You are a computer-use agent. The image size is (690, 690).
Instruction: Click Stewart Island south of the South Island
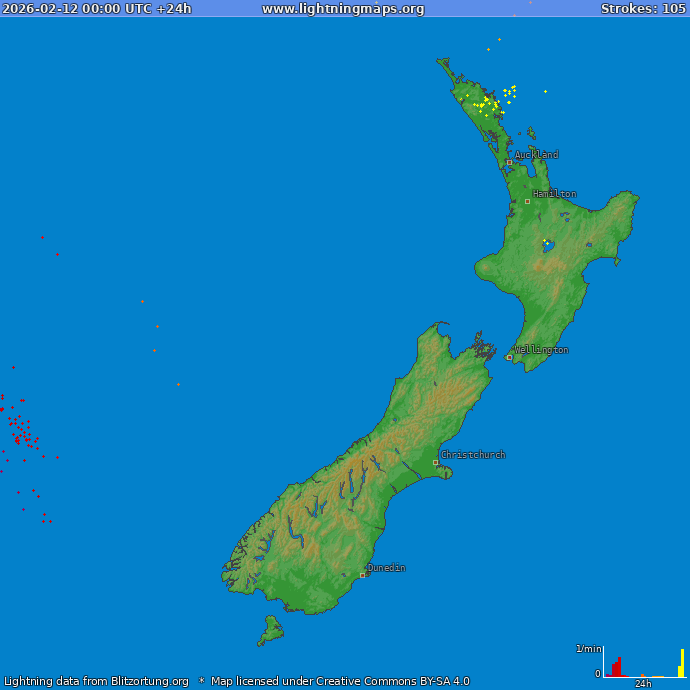click(270, 630)
